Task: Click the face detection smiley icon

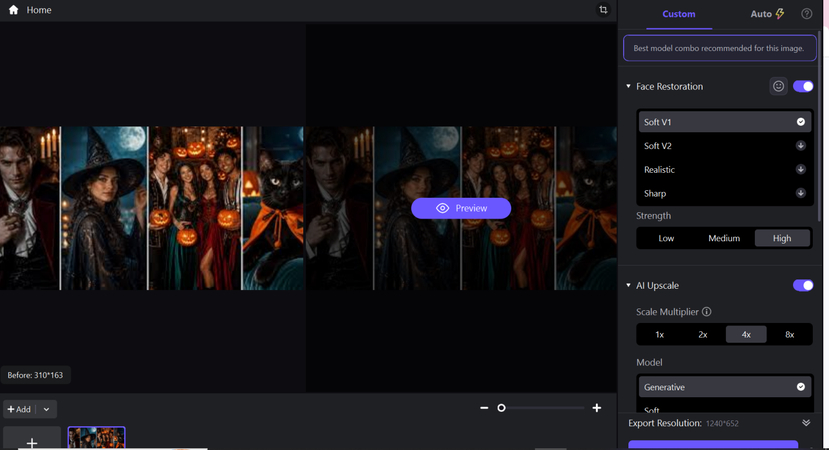Action: tap(778, 86)
